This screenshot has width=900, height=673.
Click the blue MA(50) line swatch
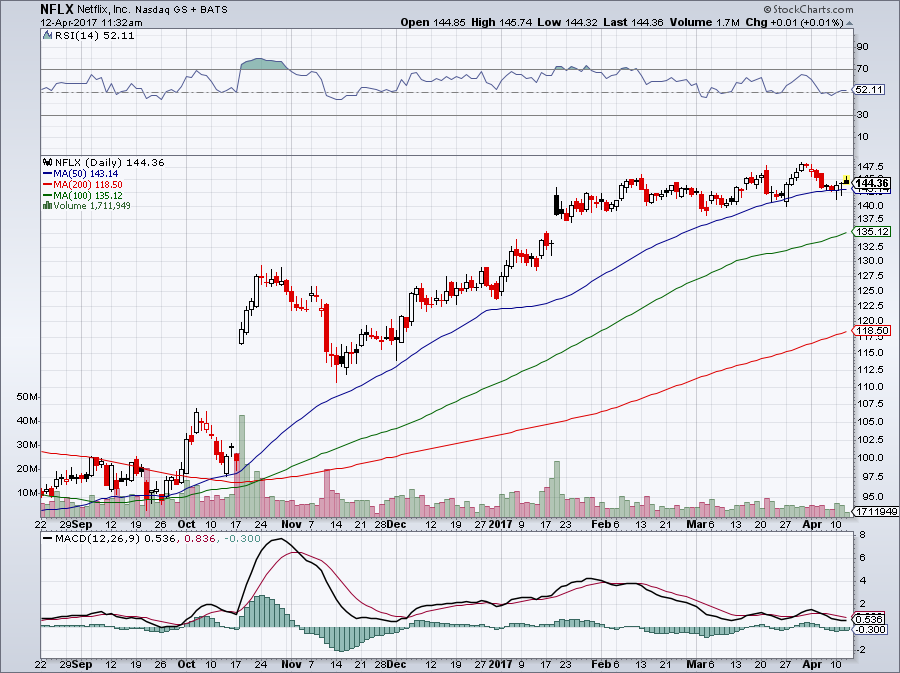(x=48, y=174)
